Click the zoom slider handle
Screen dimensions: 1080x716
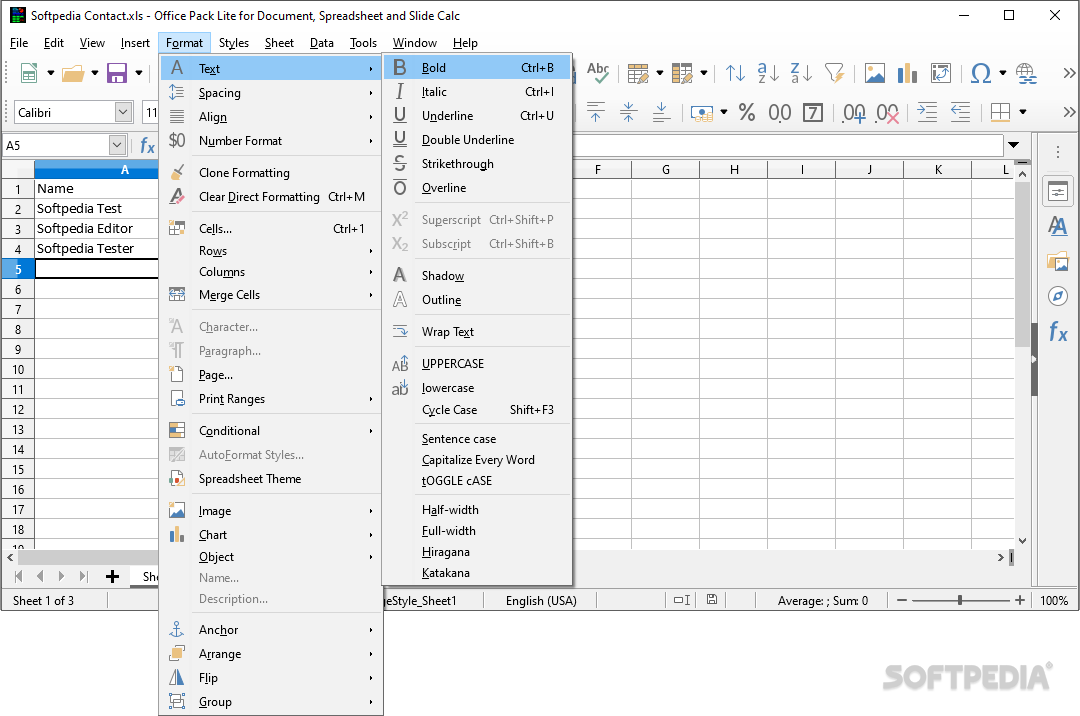tap(959, 600)
